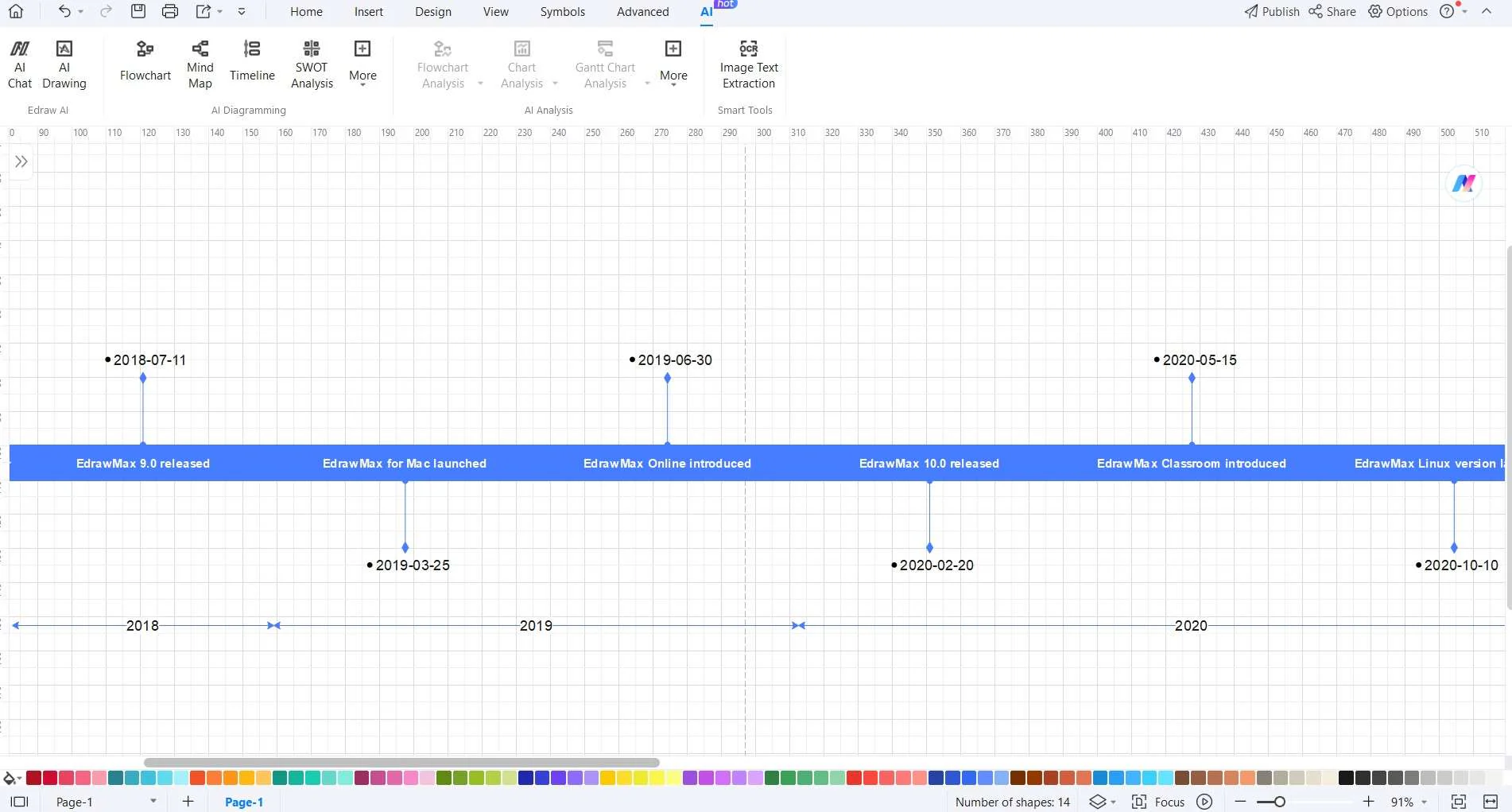1512x812 pixels.
Task: Open Flowchart Analysis tool
Action: tap(443, 64)
